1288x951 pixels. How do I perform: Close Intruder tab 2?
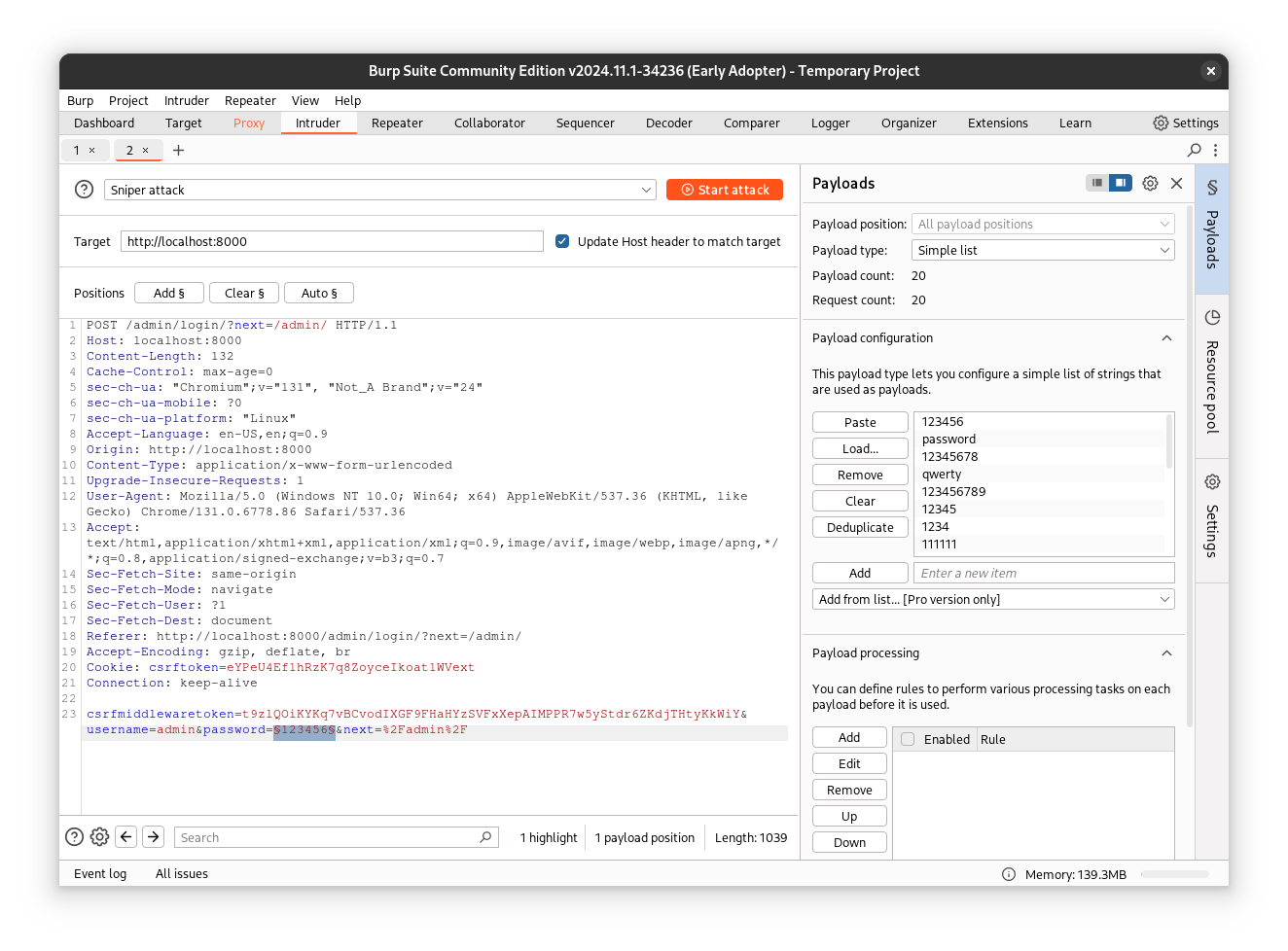(x=146, y=151)
